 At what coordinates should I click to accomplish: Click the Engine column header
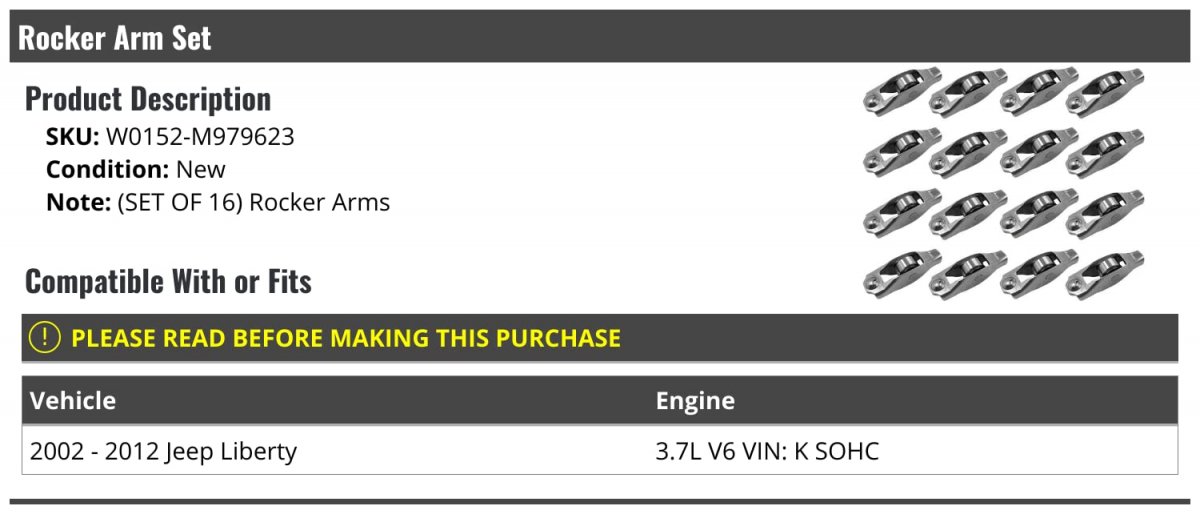coord(695,401)
